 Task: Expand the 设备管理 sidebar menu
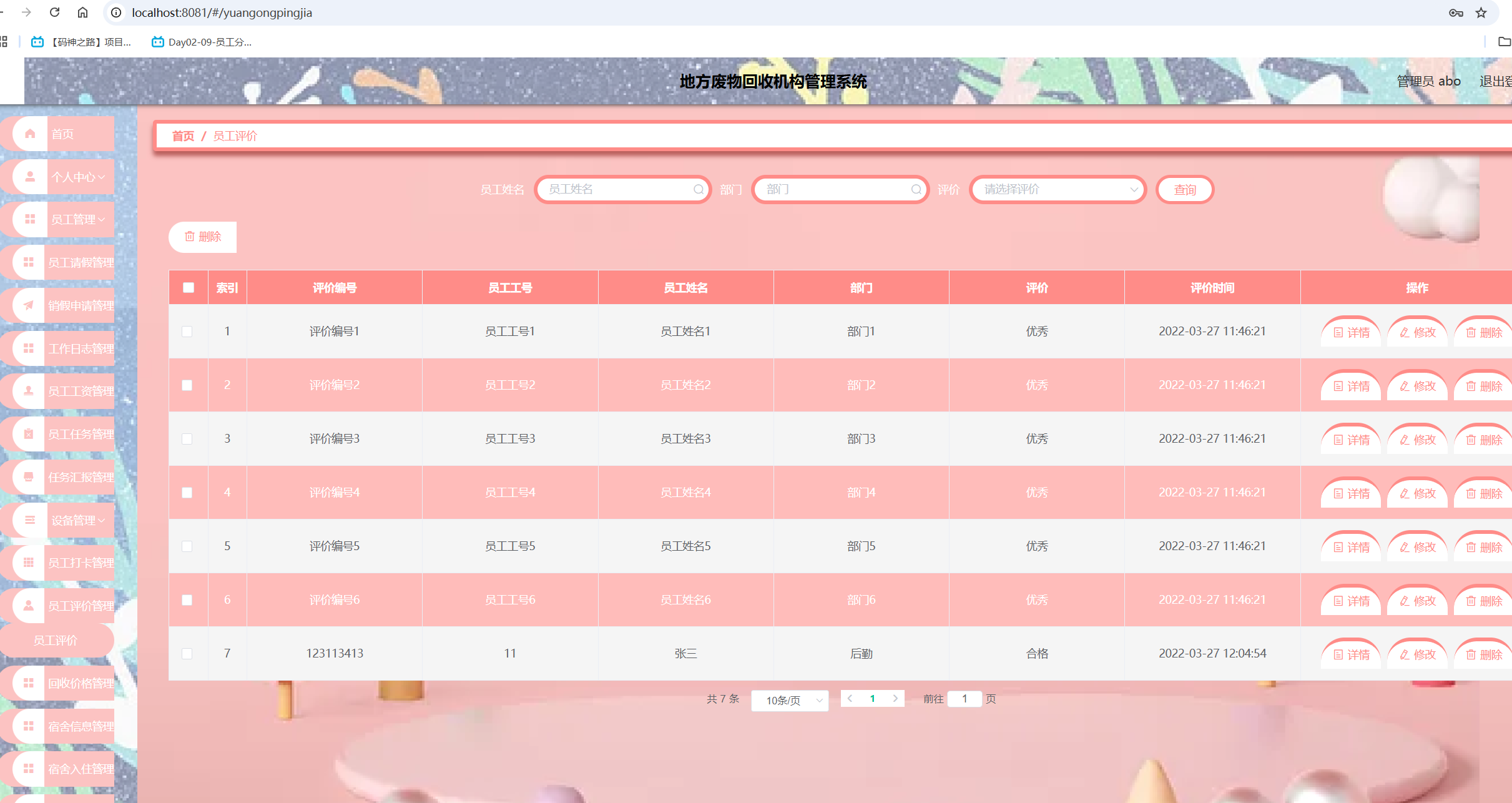click(74, 520)
